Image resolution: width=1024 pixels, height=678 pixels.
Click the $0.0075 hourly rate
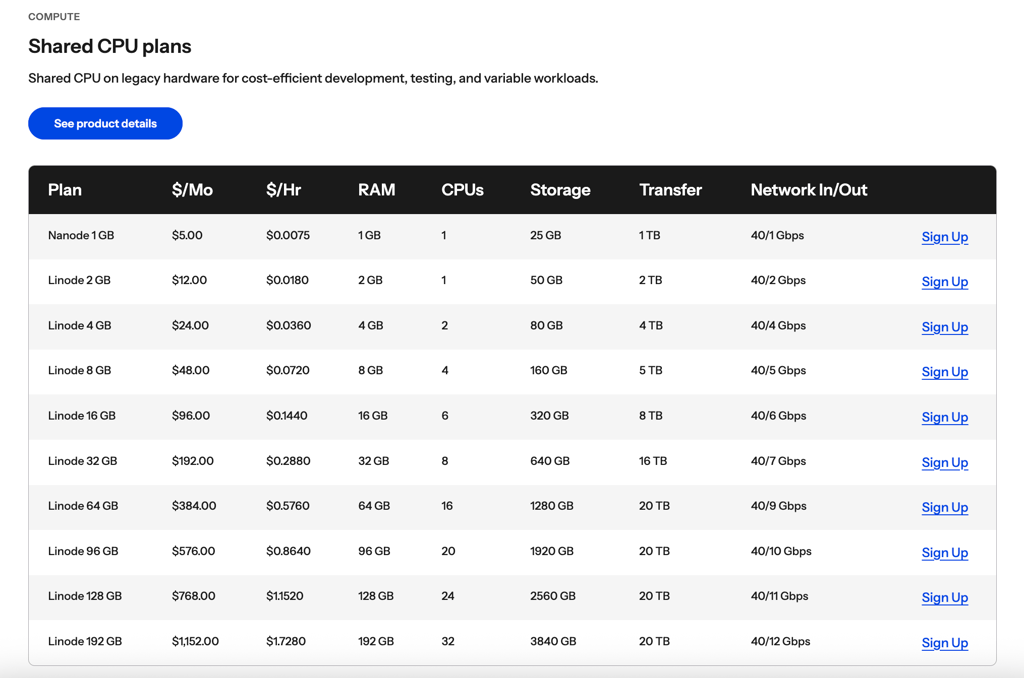(288, 235)
